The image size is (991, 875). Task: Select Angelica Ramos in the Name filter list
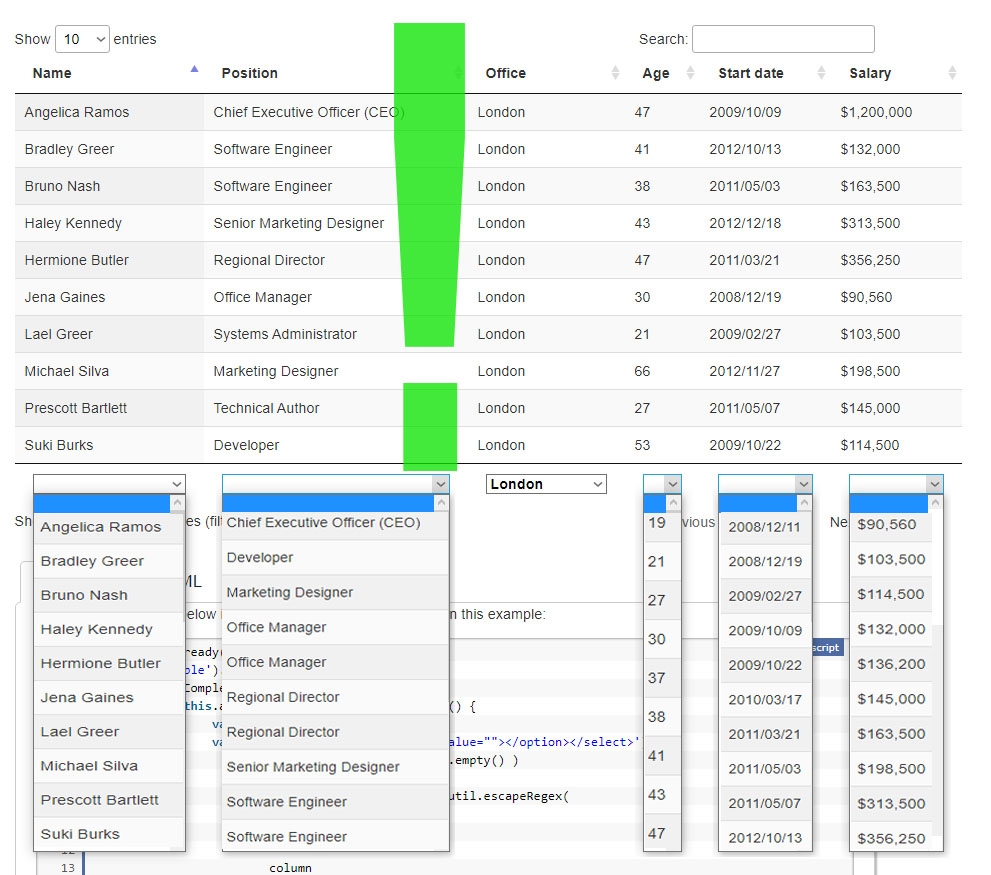[100, 527]
